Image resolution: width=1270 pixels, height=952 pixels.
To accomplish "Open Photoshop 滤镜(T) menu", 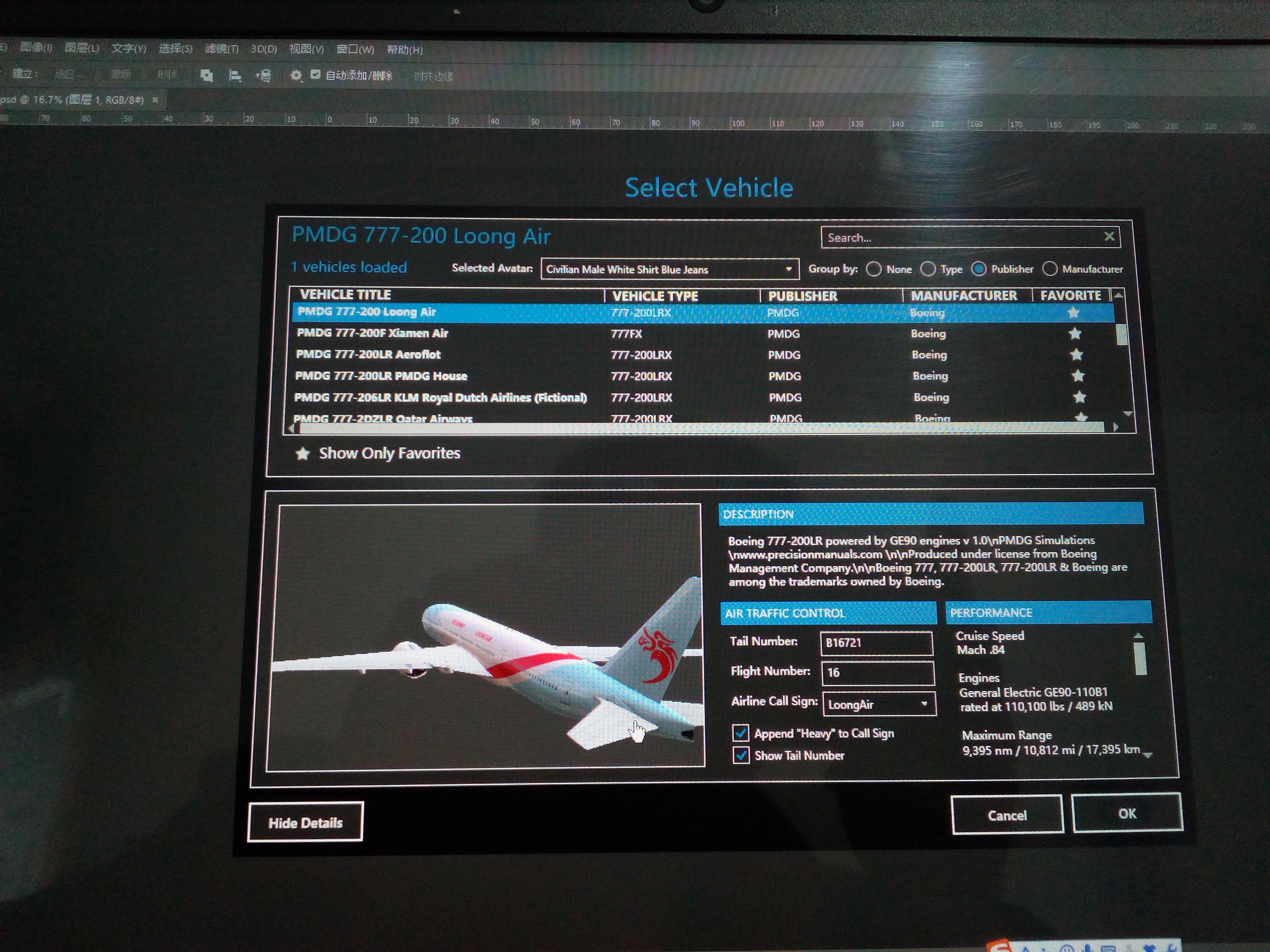I will (222, 49).
